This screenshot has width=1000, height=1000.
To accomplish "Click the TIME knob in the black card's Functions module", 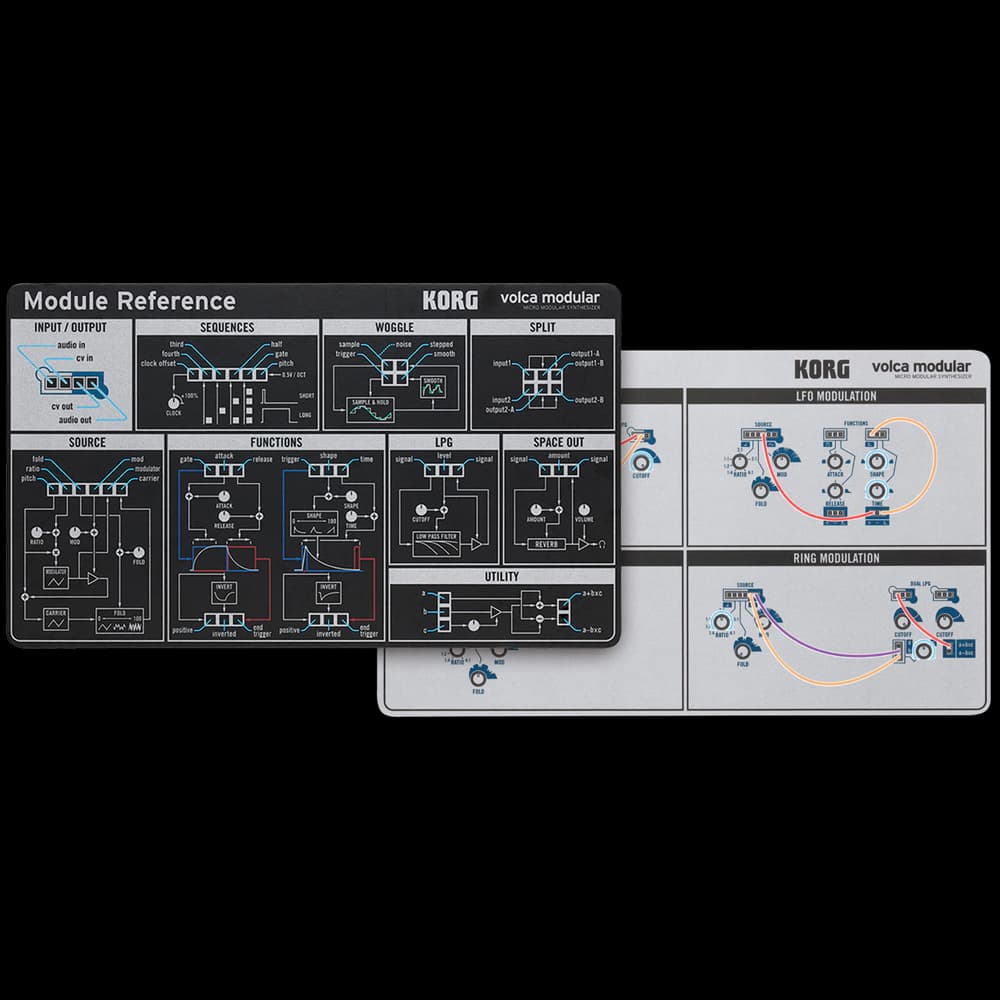I will (351, 516).
